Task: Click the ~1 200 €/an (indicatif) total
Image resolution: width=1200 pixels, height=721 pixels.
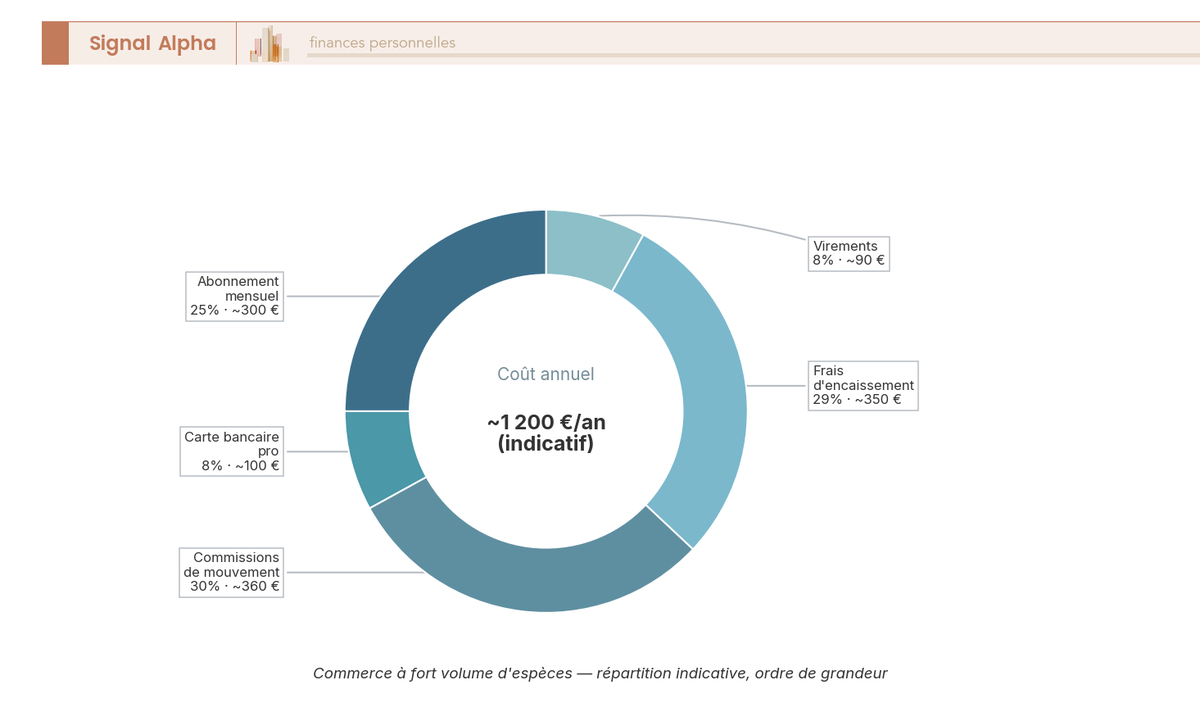Action: coord(546,433)
